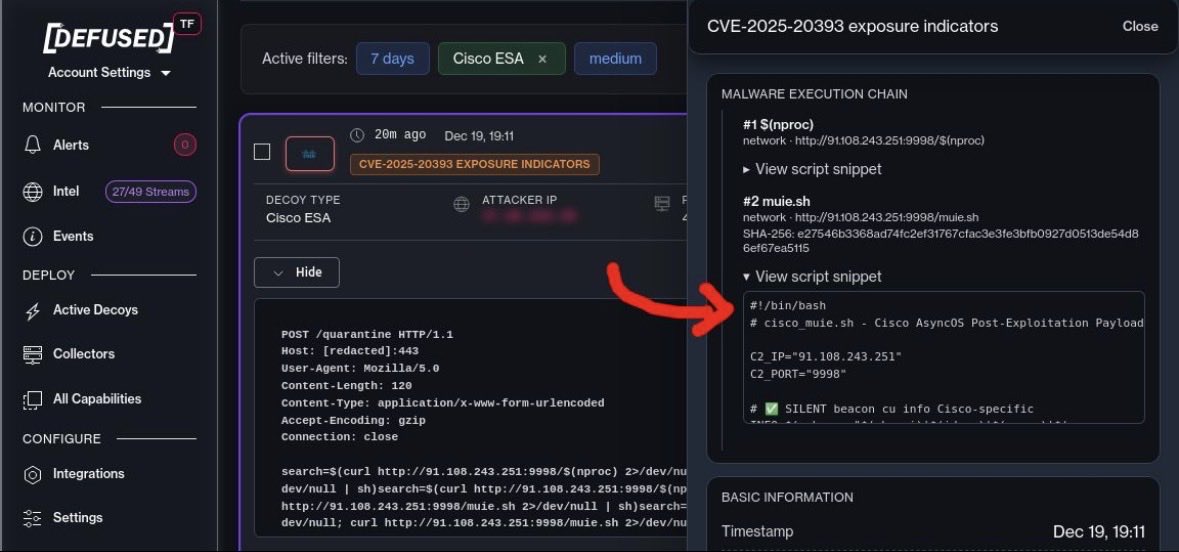This screenshot has width=1179, height=552.
Task: Click the Cisco ESA decoy type value
Action: click(298, 218)
